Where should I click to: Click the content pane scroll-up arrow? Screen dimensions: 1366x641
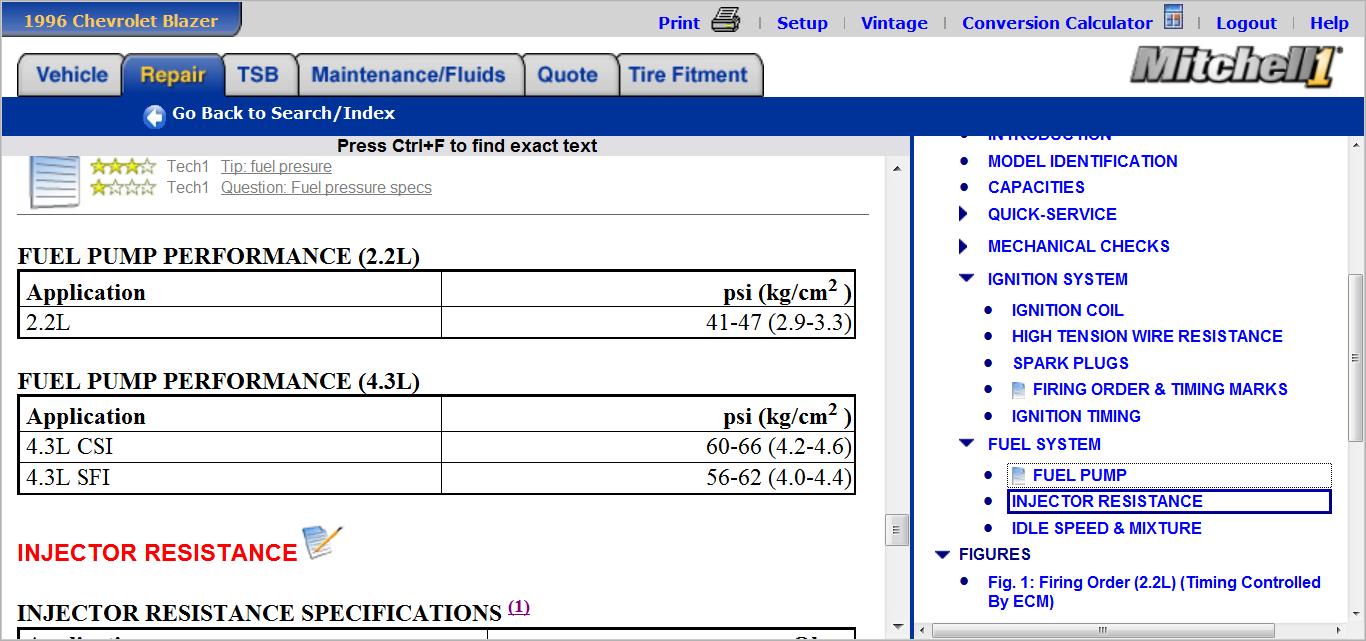coord(897,169)
